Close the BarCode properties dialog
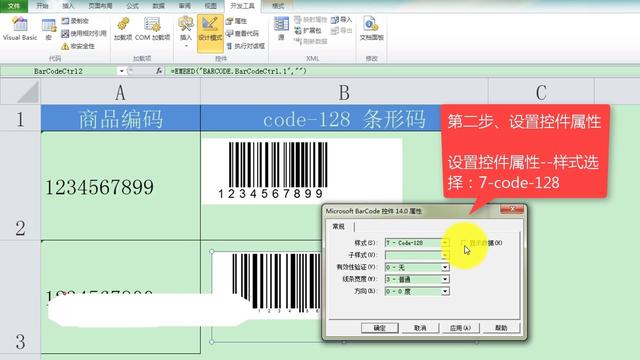 [x=512, y=209]
